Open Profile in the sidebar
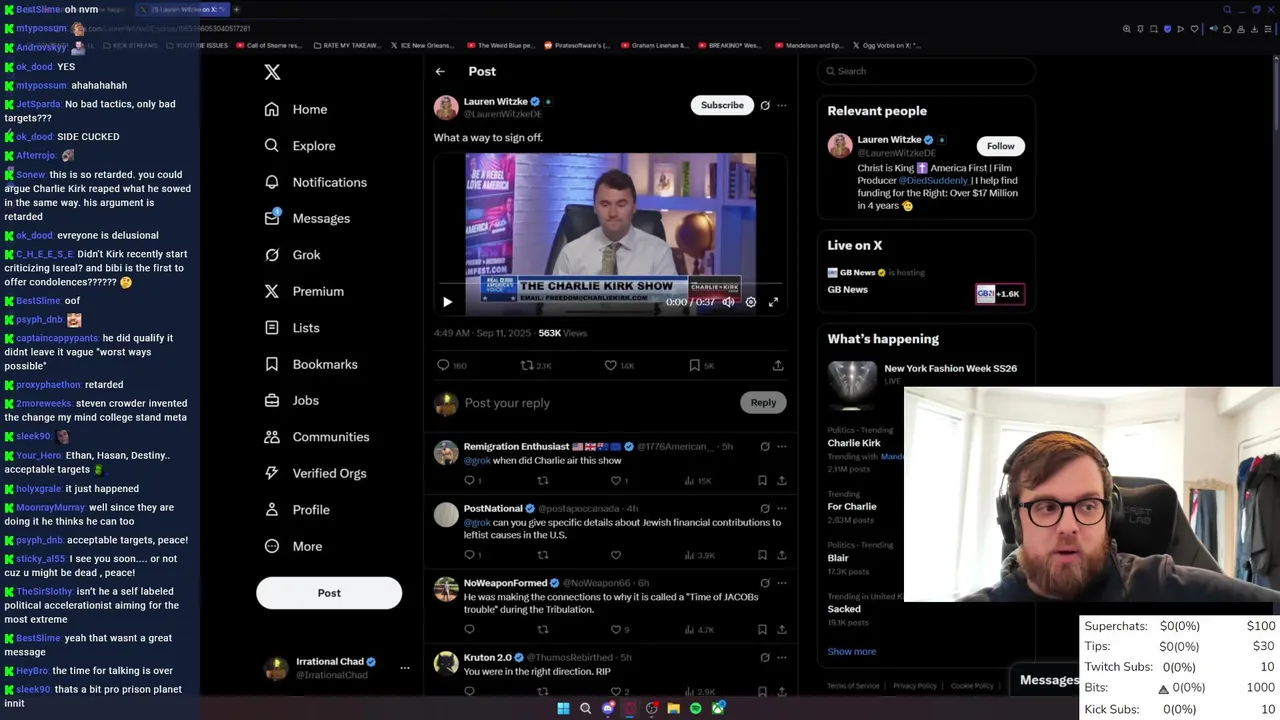Image resolution: width=1280 pixels, height=720 pixels. click(296, 510)
